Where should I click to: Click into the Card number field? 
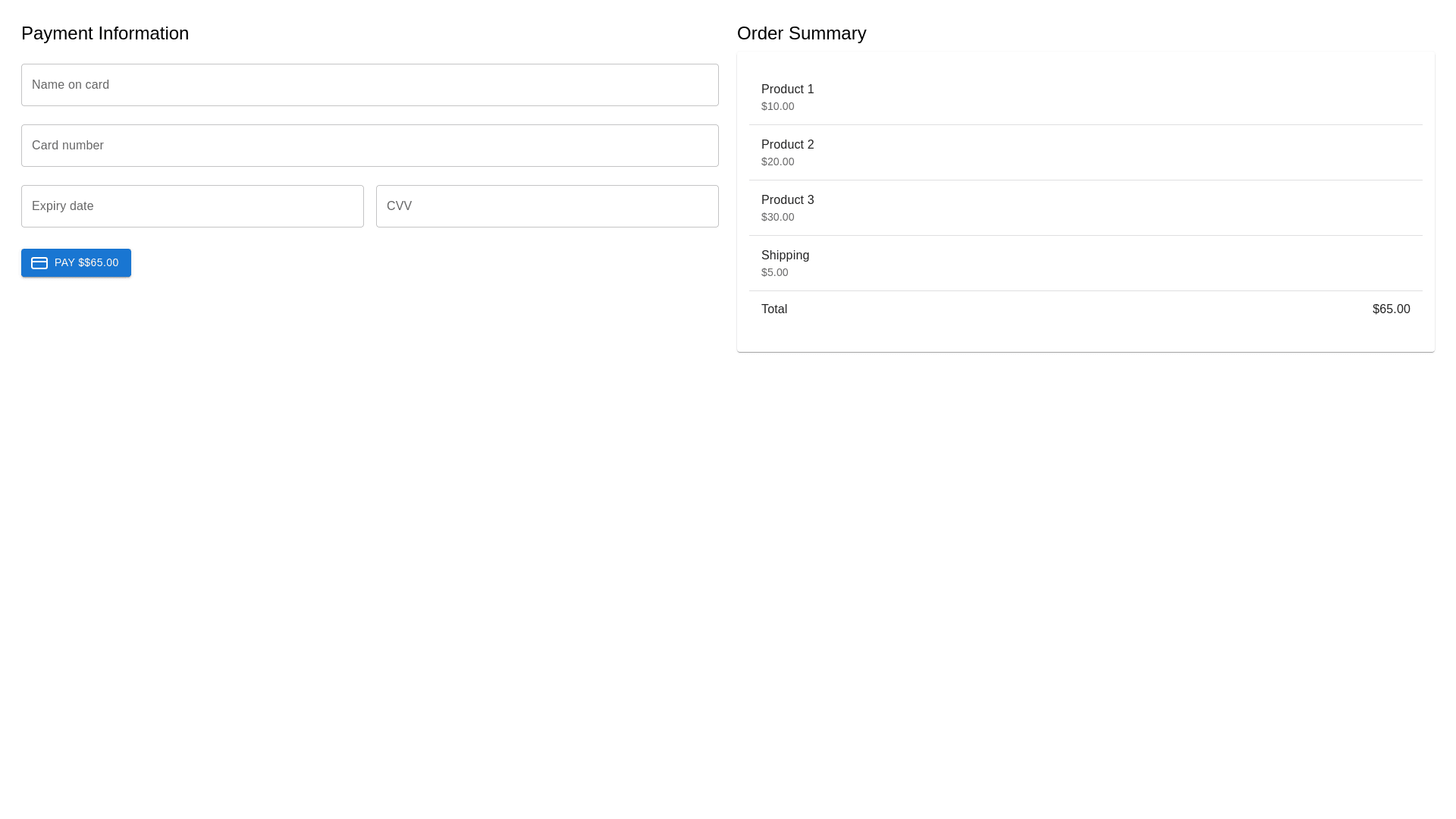[369, 146]
